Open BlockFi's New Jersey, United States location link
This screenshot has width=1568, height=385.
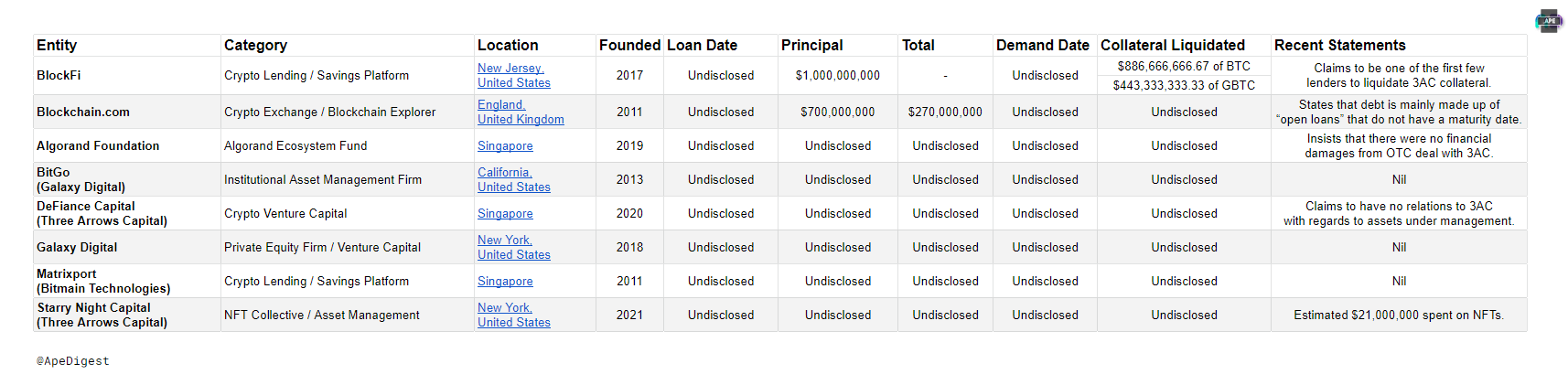coord(513,75)
